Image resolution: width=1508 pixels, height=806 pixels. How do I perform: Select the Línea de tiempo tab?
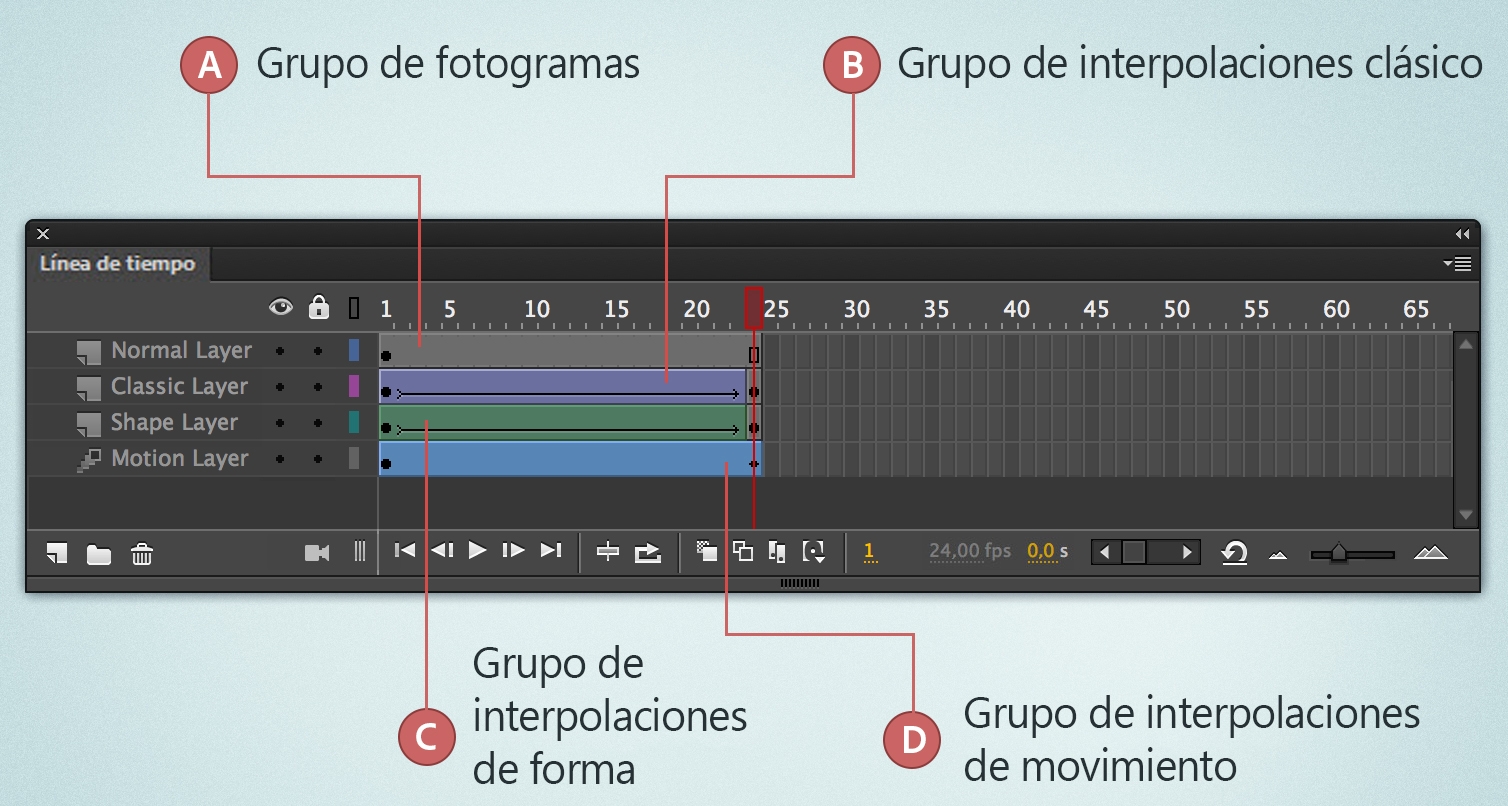point(119,264)
